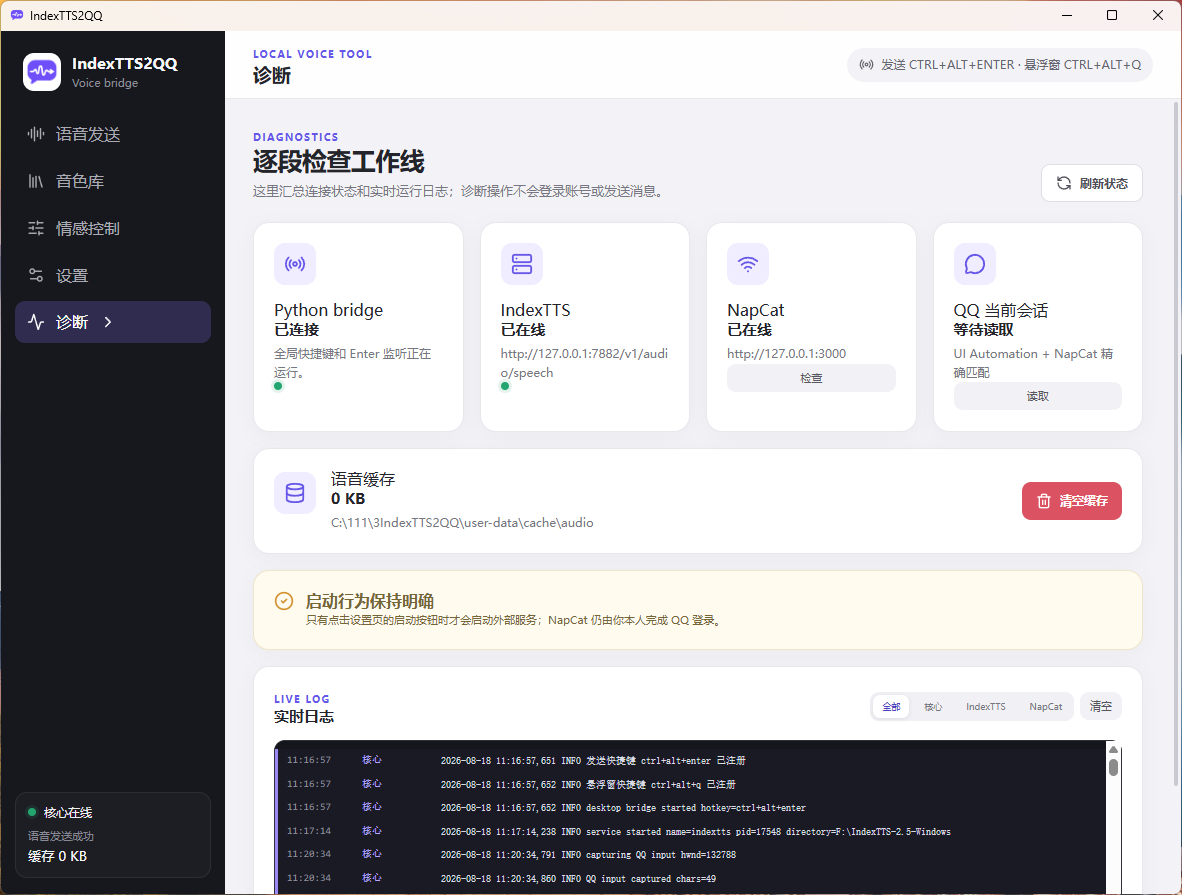Click the sliders icon beside 情感控制
Image resolution: width=1182 pixels, height=895 pixels.
click(x=35, y=228)
